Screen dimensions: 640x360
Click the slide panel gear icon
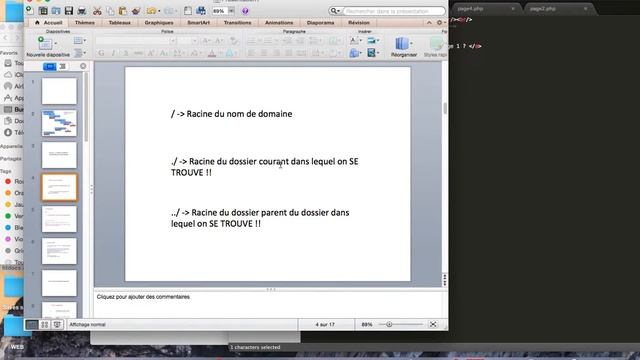(x=83, y=66)
